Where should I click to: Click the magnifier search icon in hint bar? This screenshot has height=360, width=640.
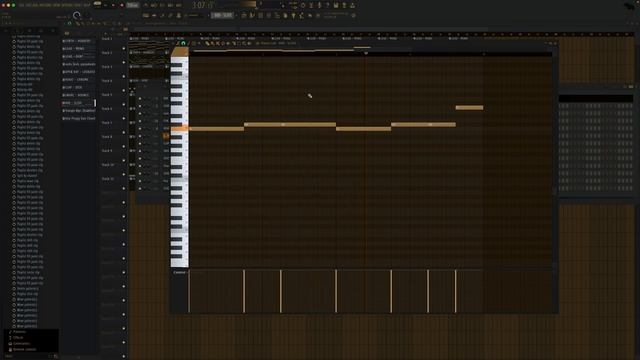76,16
